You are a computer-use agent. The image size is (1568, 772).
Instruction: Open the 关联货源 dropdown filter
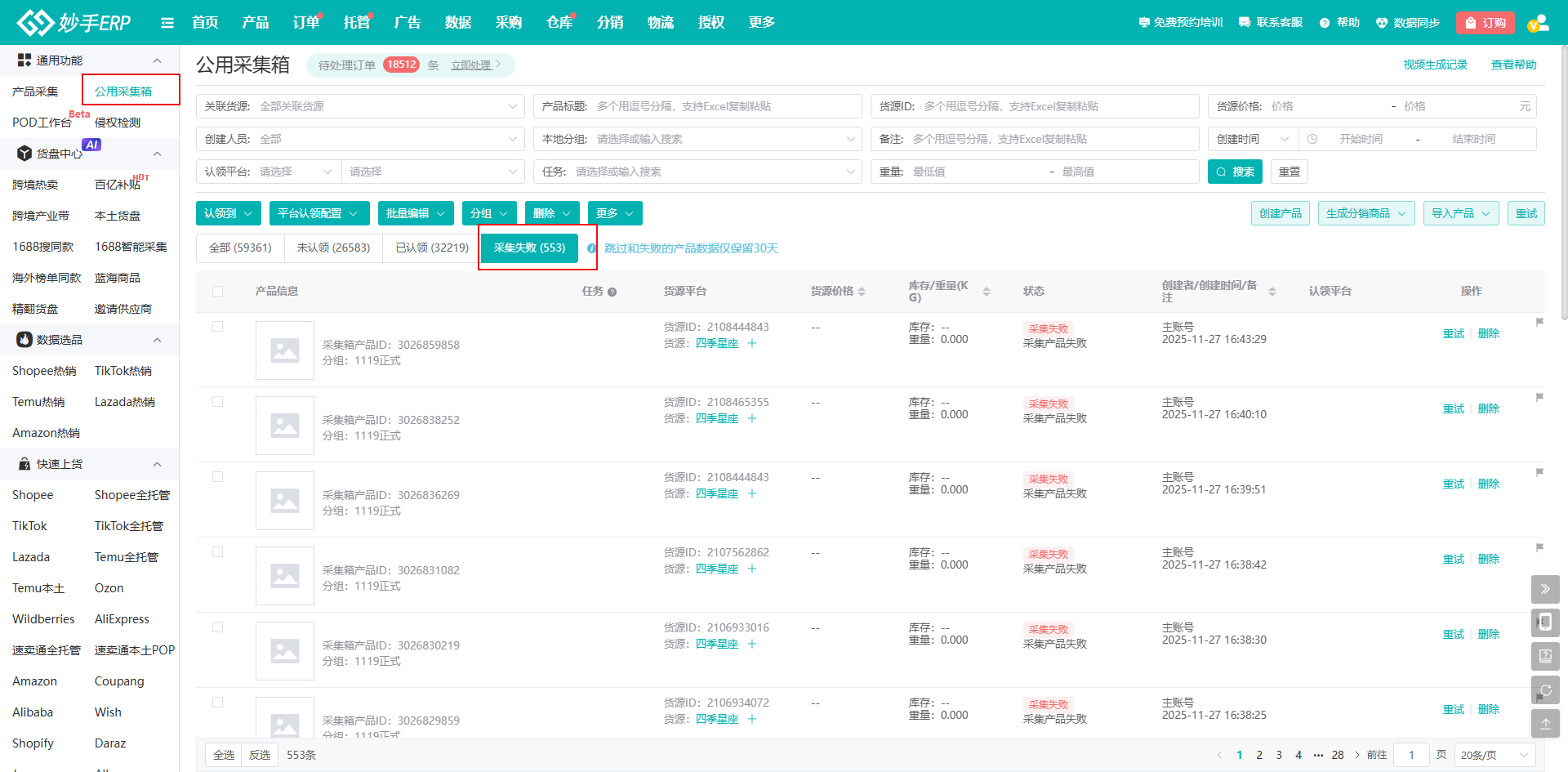360,106
